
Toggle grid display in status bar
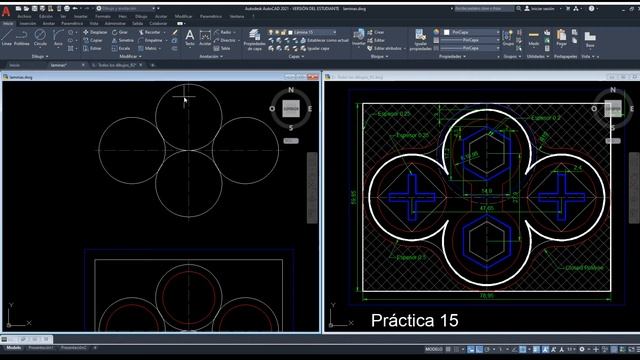coord(448,349)
